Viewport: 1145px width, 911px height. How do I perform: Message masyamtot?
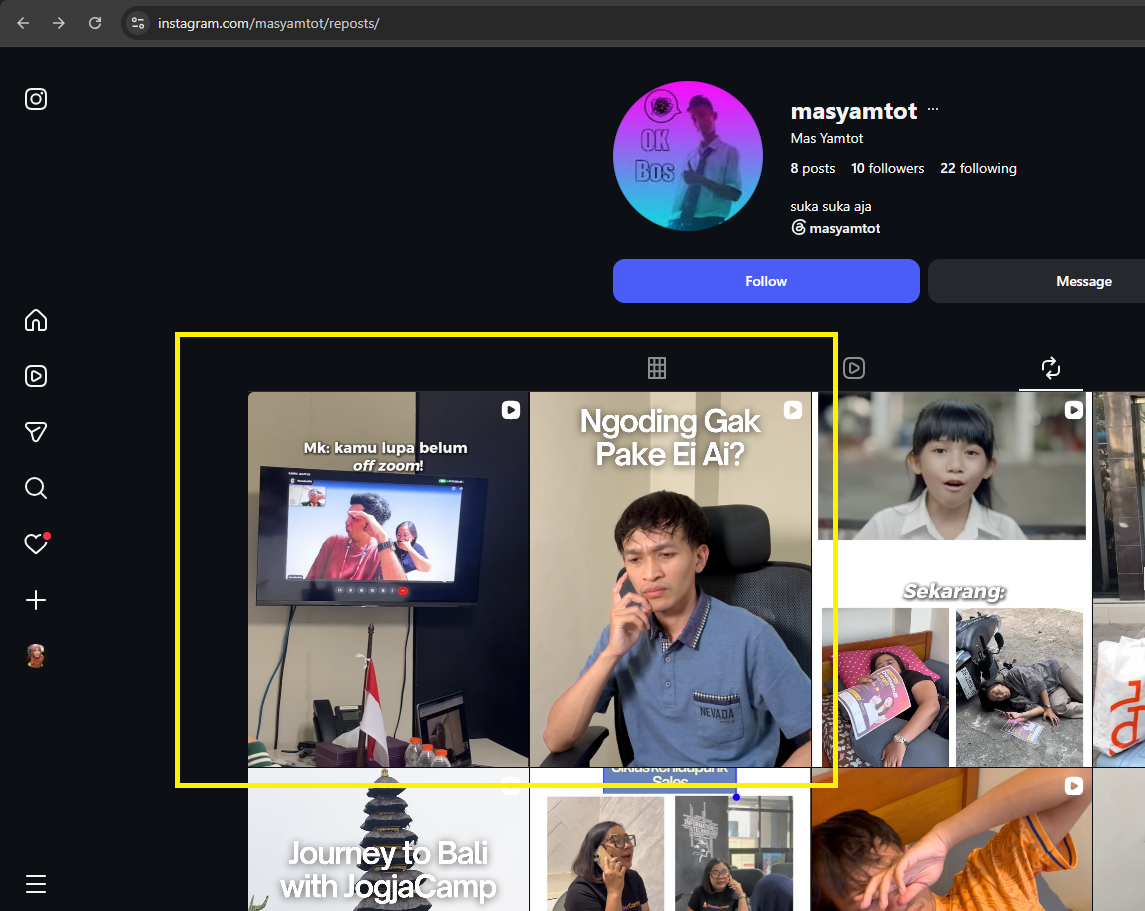click(x=1084, y=281)
